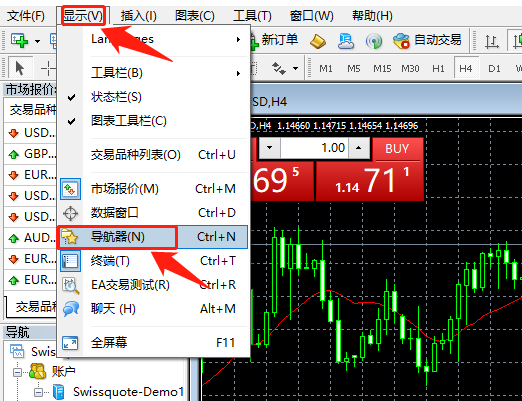522x401 pixels.
Task: Click the navigator root Swis icon
Action: [x=17, y=351]
